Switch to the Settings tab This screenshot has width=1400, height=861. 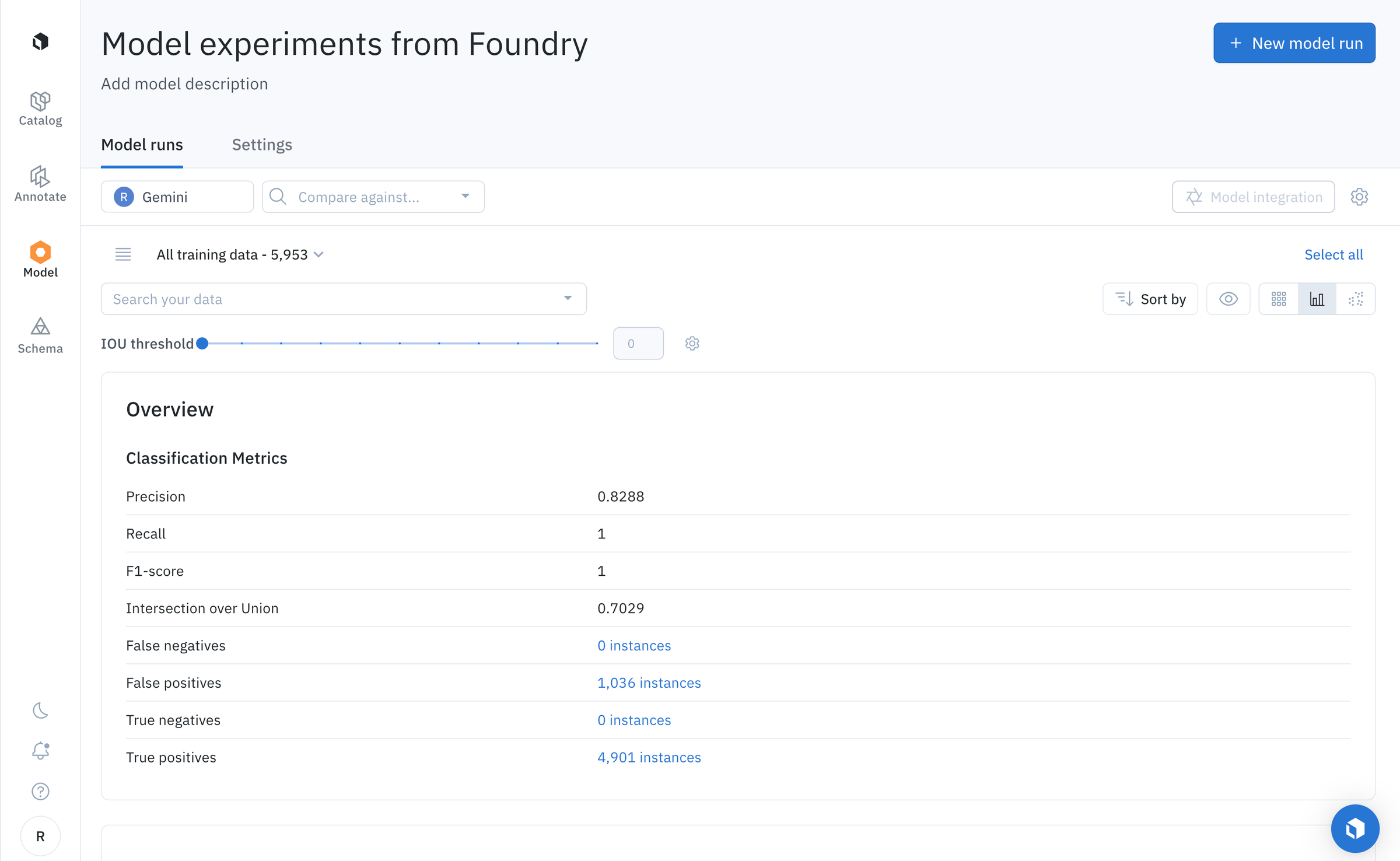point(261,145)
